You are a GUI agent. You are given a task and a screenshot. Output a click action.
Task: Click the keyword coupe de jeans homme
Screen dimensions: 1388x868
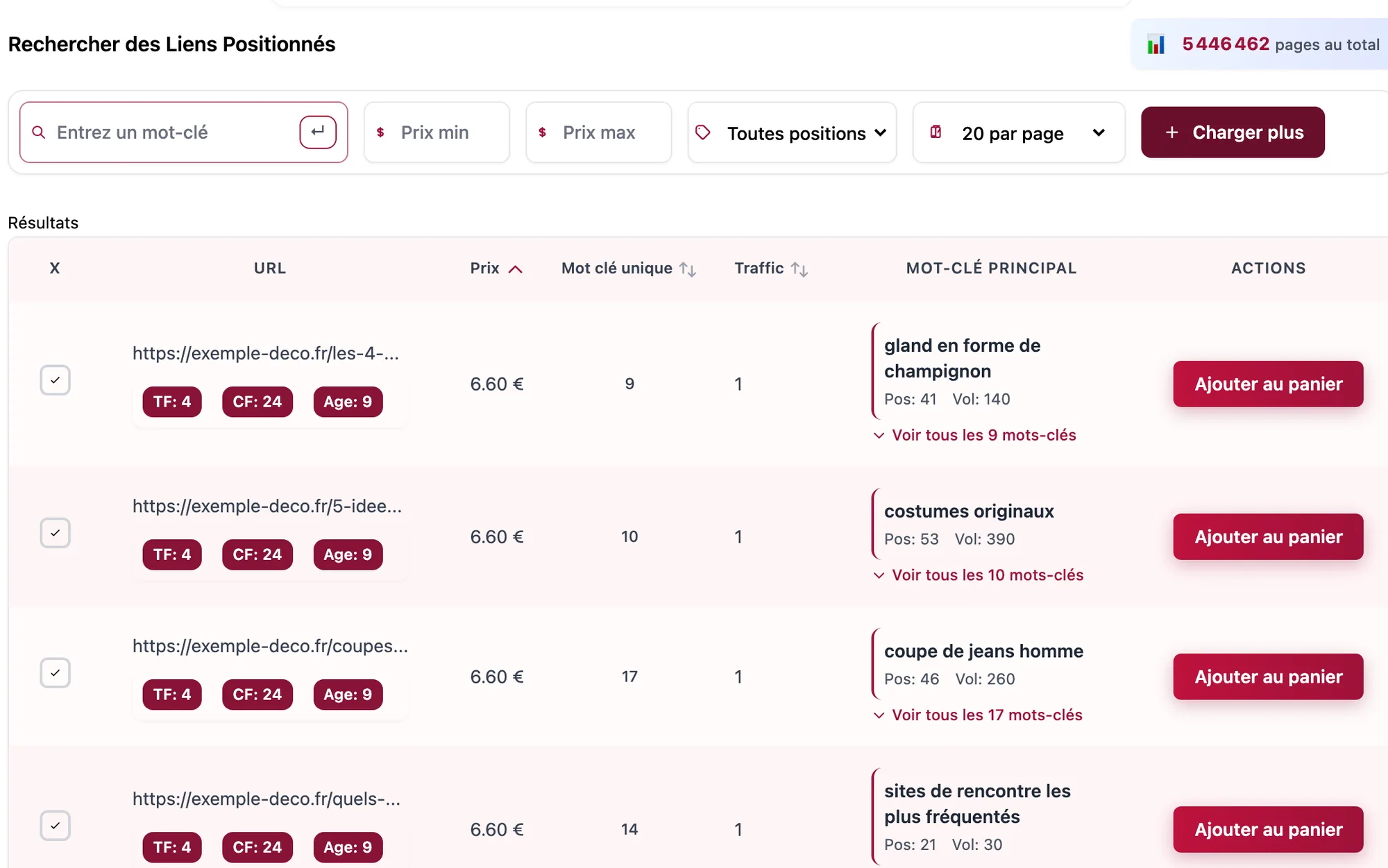[983, 652]
